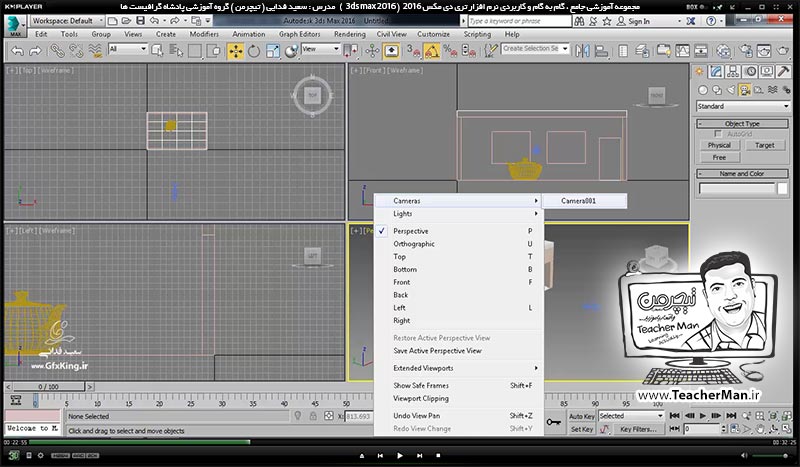Viewport: 800px width, 467px height.
Task: Toggle the AutoGrid checkbox
Action: click(718, 134)
